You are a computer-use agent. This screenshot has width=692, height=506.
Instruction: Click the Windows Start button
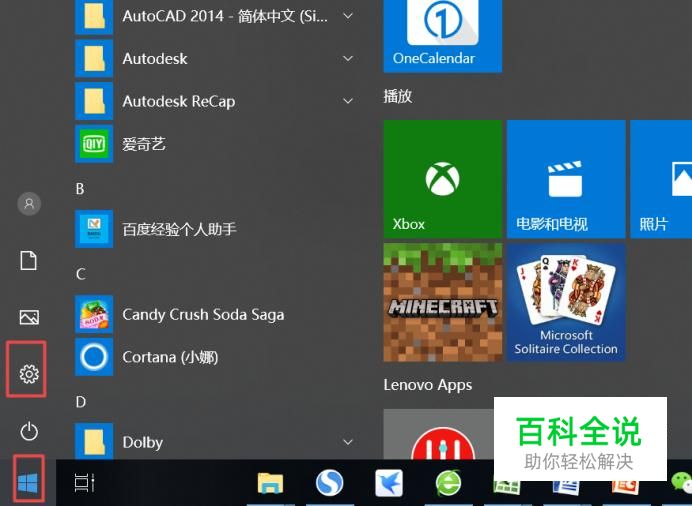pos(28,483)
